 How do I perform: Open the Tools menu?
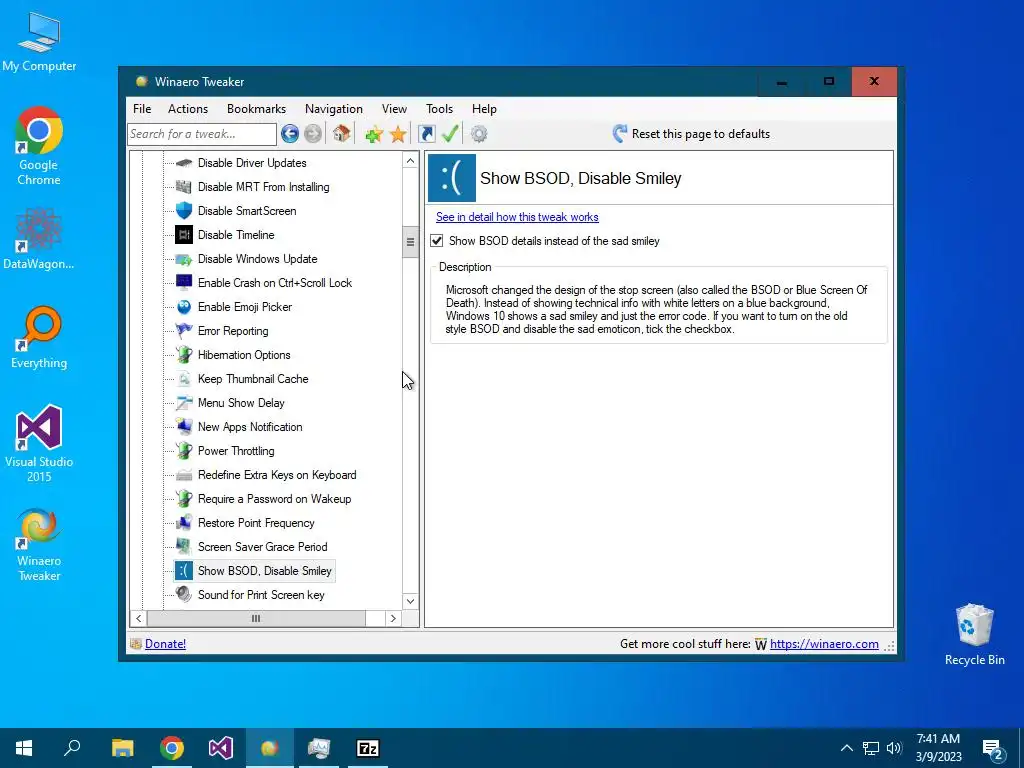point(439,109)
